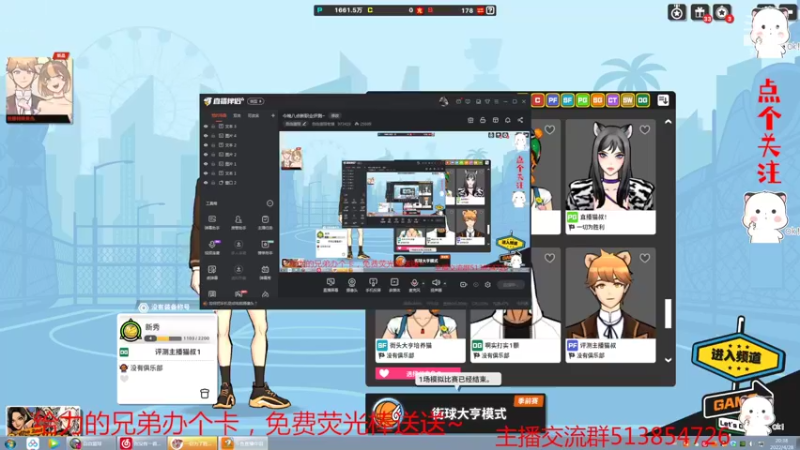Delete character using trash can icon
The image size is (800, 450).
tap(205, 393)
